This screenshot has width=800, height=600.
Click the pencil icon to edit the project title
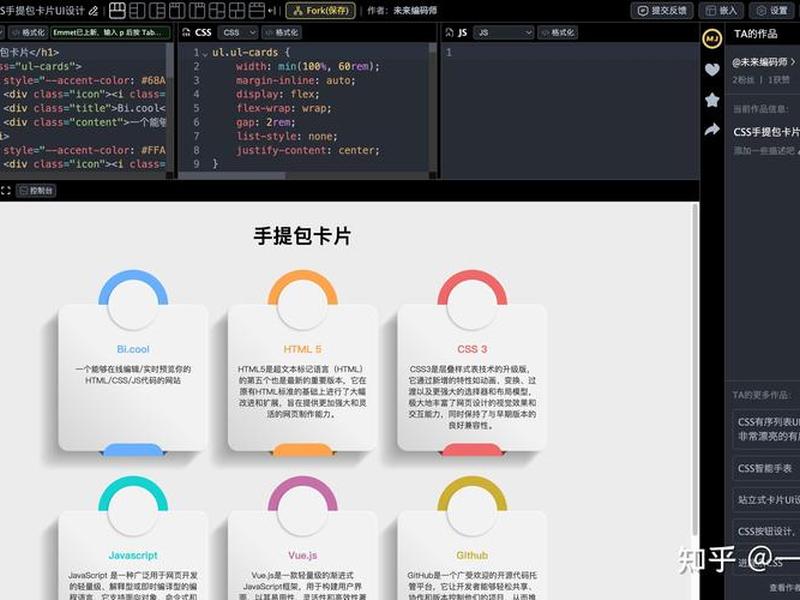pyautogui.click(x=93, y=11)
